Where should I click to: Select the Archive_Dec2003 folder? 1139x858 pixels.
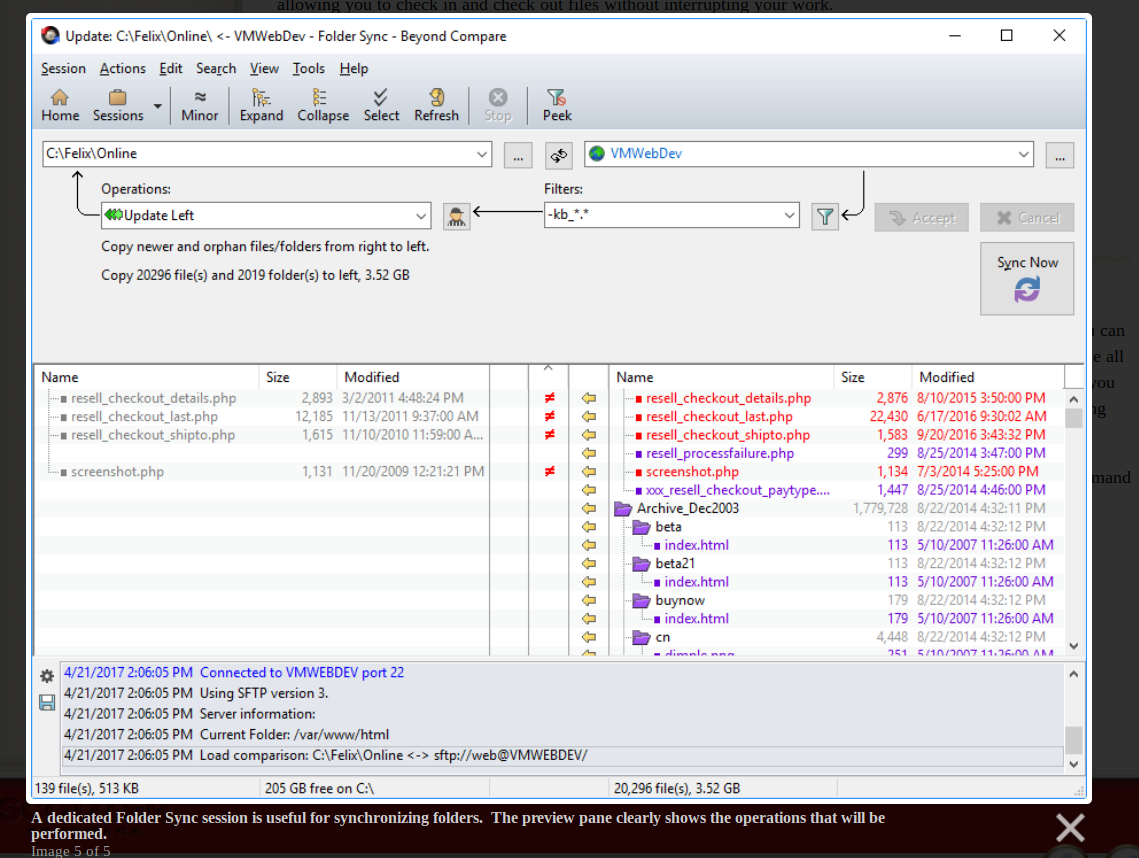point(687,509)
